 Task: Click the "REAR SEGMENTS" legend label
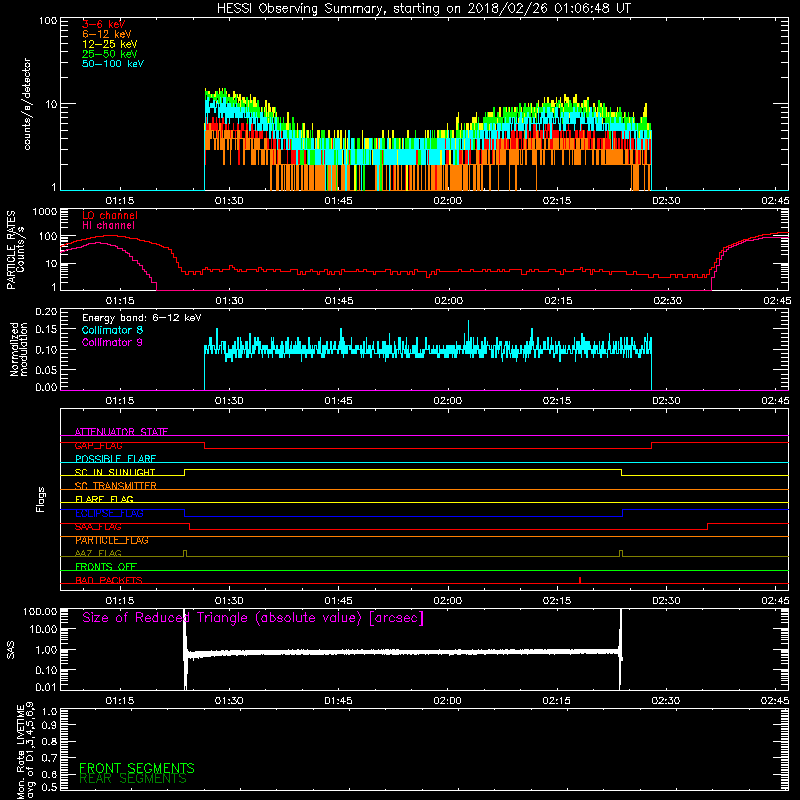(133, 779)
